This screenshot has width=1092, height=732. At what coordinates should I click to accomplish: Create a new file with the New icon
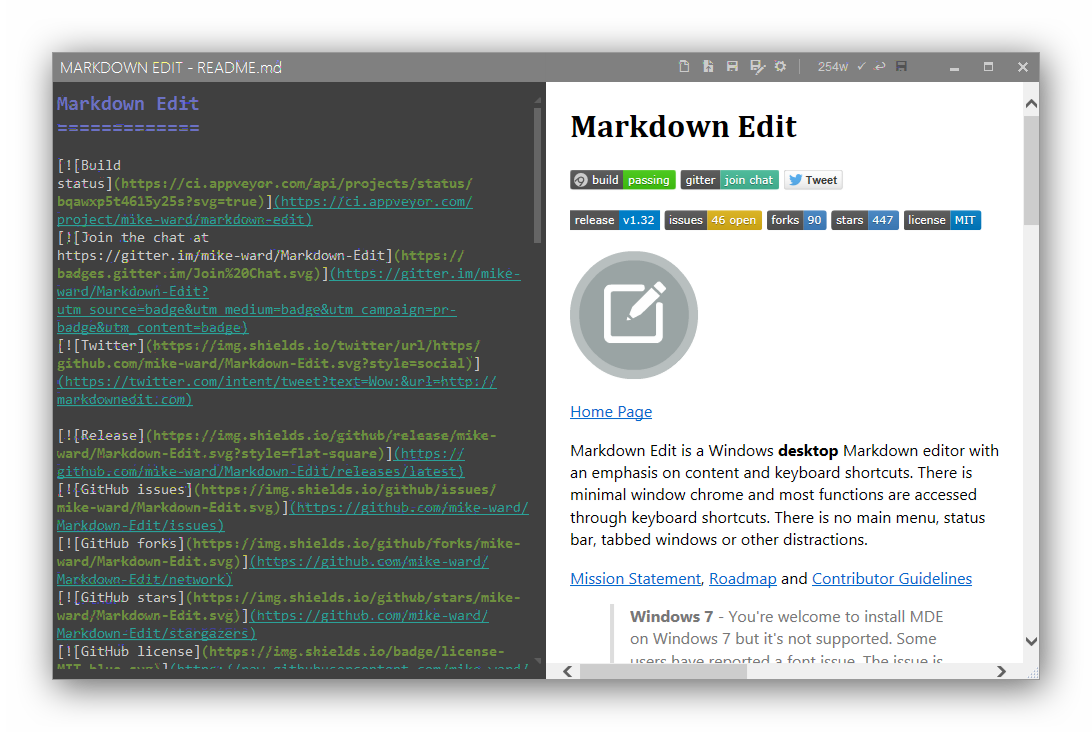[x=684, y=66]
